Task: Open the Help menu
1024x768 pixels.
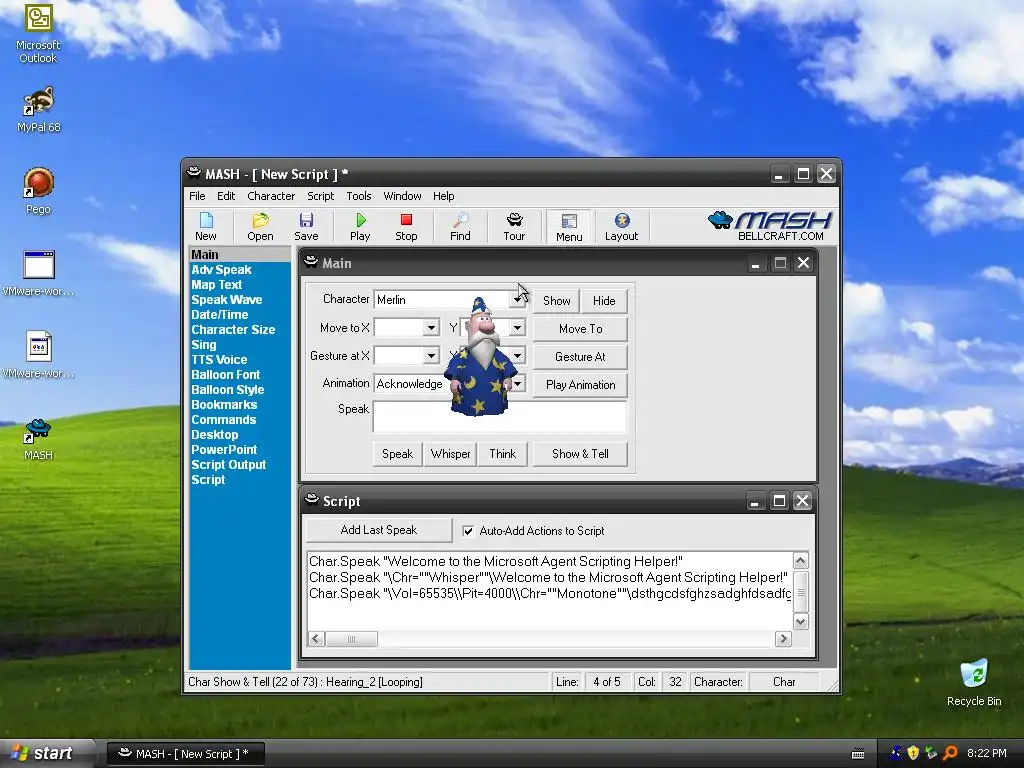Action: tap(443, 196)
